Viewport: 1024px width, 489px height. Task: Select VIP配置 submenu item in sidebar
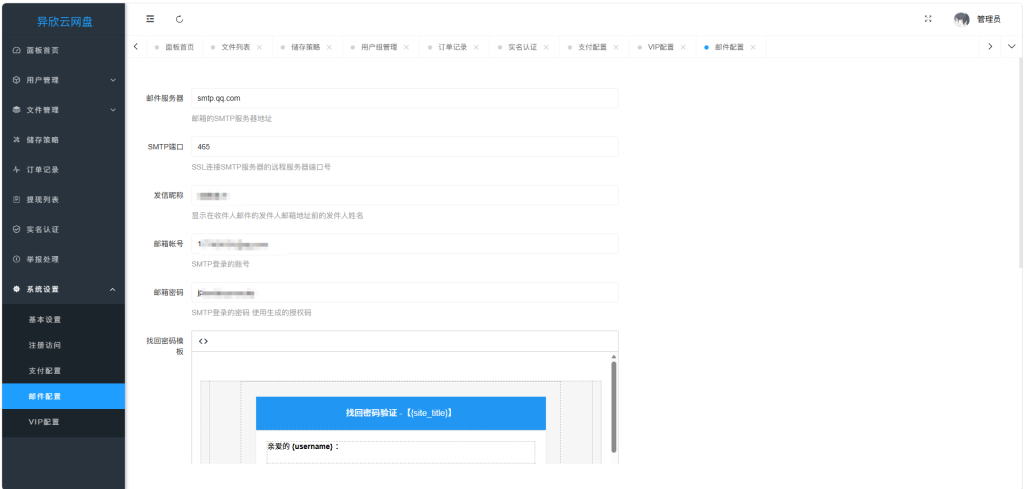click(x=63, y=422)
